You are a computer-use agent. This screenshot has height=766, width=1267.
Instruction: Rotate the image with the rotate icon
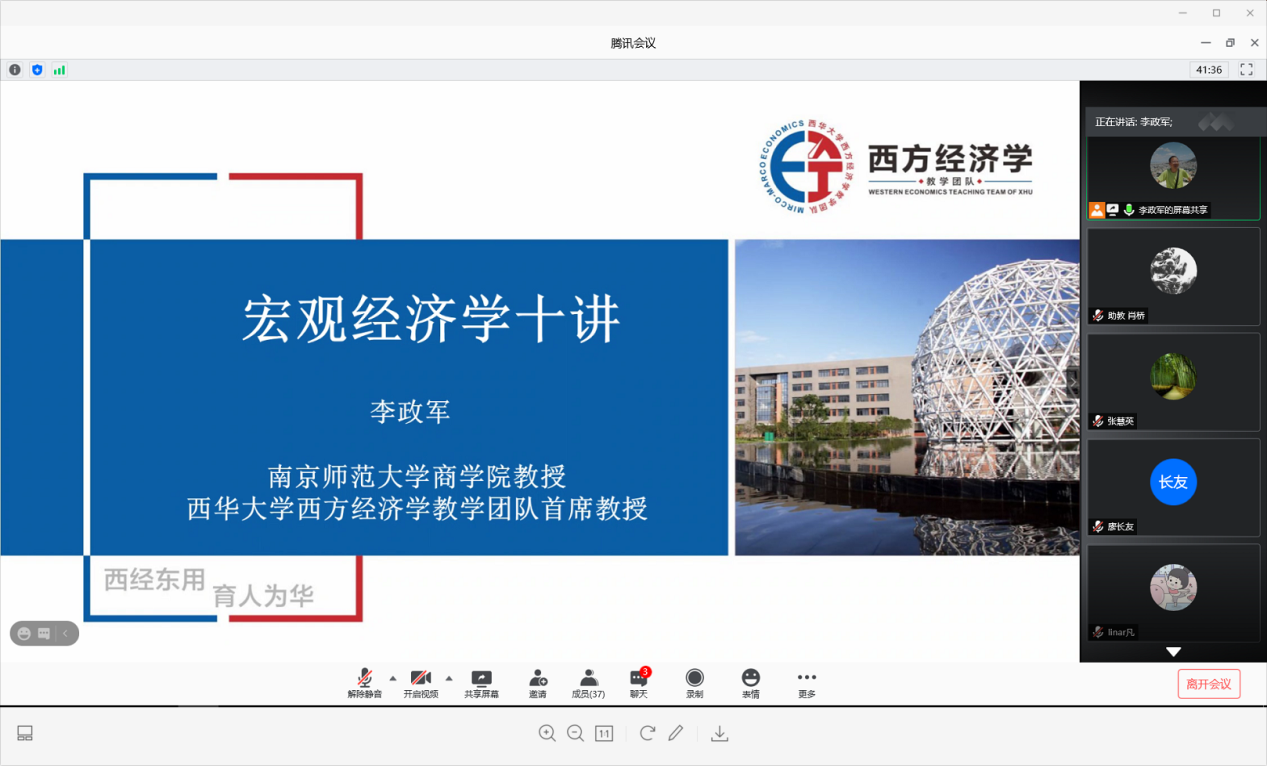coord(647,733)
